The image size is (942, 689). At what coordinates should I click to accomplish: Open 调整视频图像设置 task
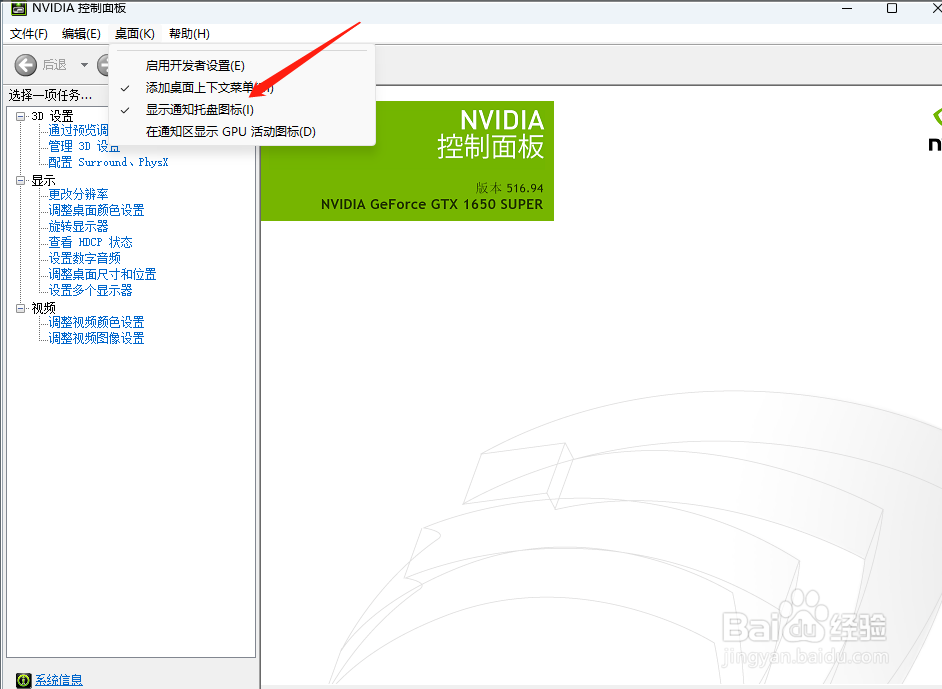coord(96,338)
